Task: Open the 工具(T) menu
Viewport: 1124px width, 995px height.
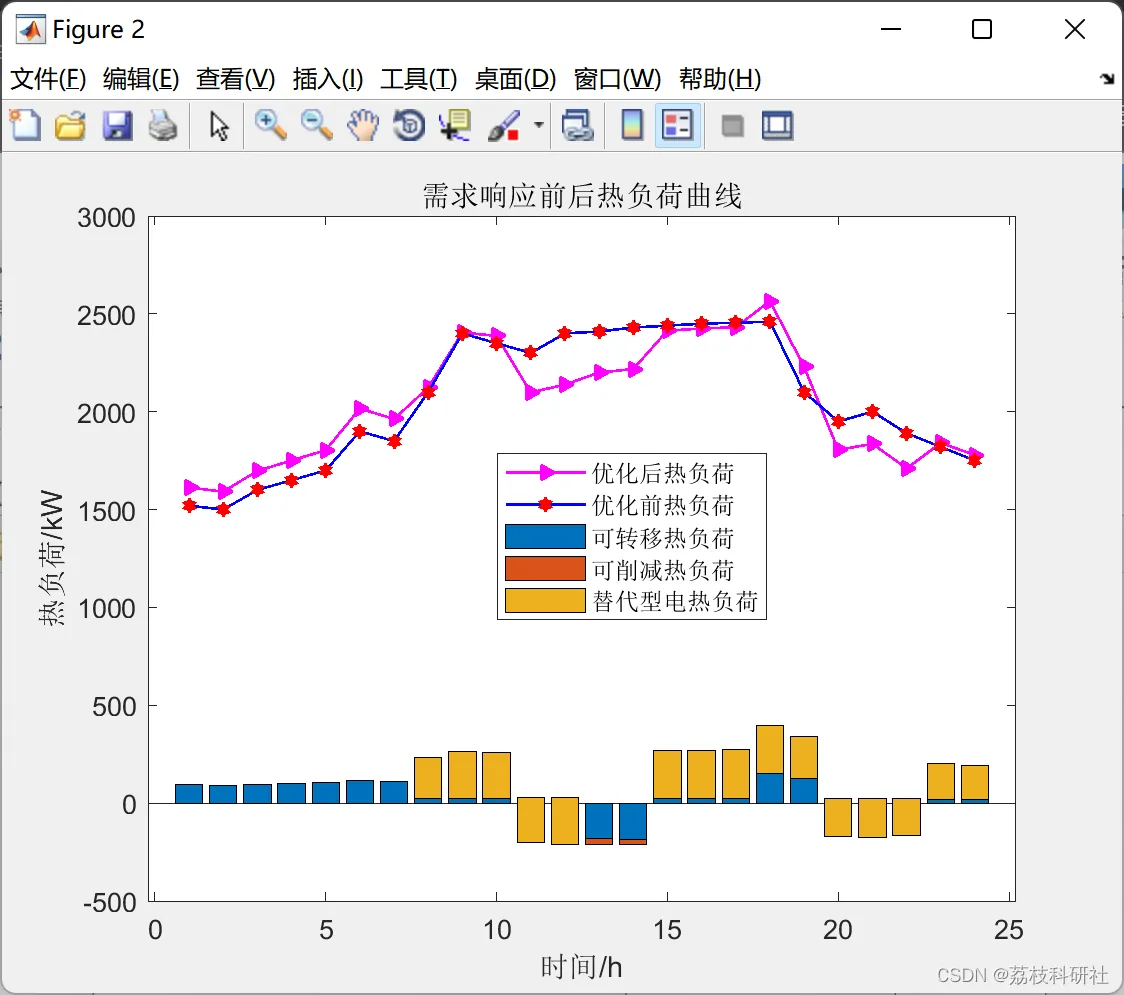Action: [x=419, y=79]
